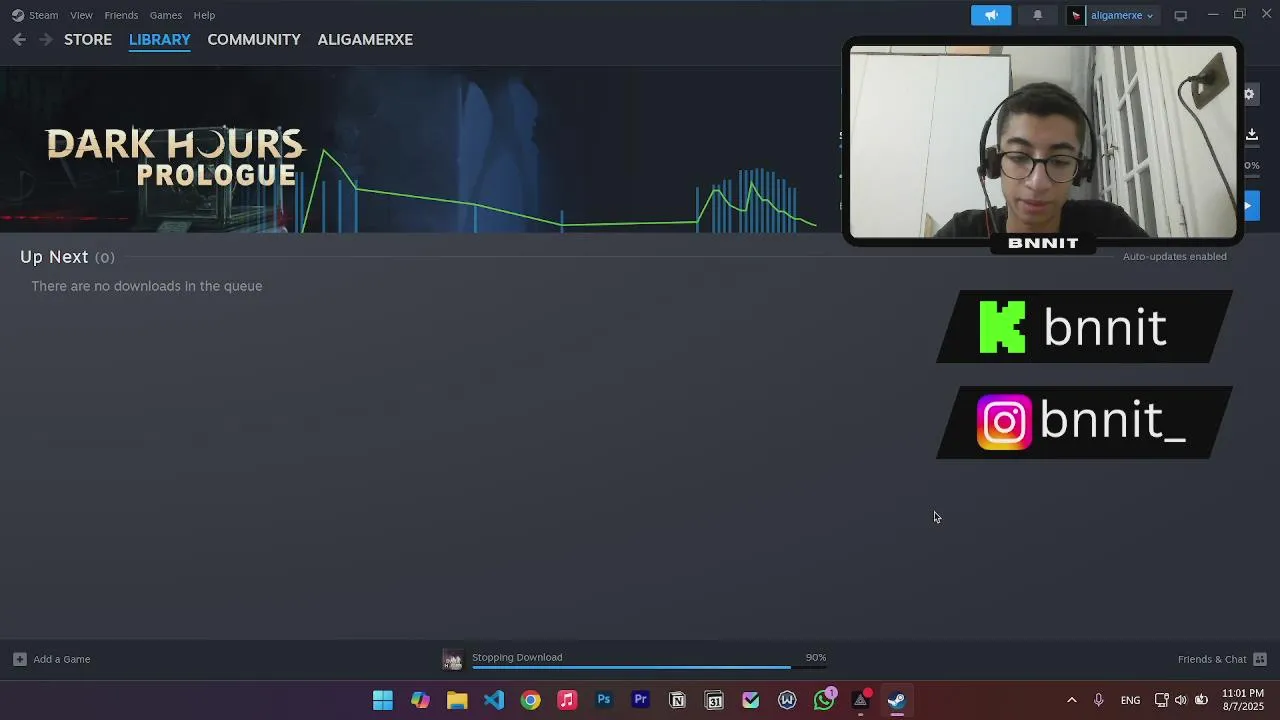This screenshot has width=1280, height=720.
Task: Open Google Chrome from the taskbar
Action: click(x=531, y=700)
